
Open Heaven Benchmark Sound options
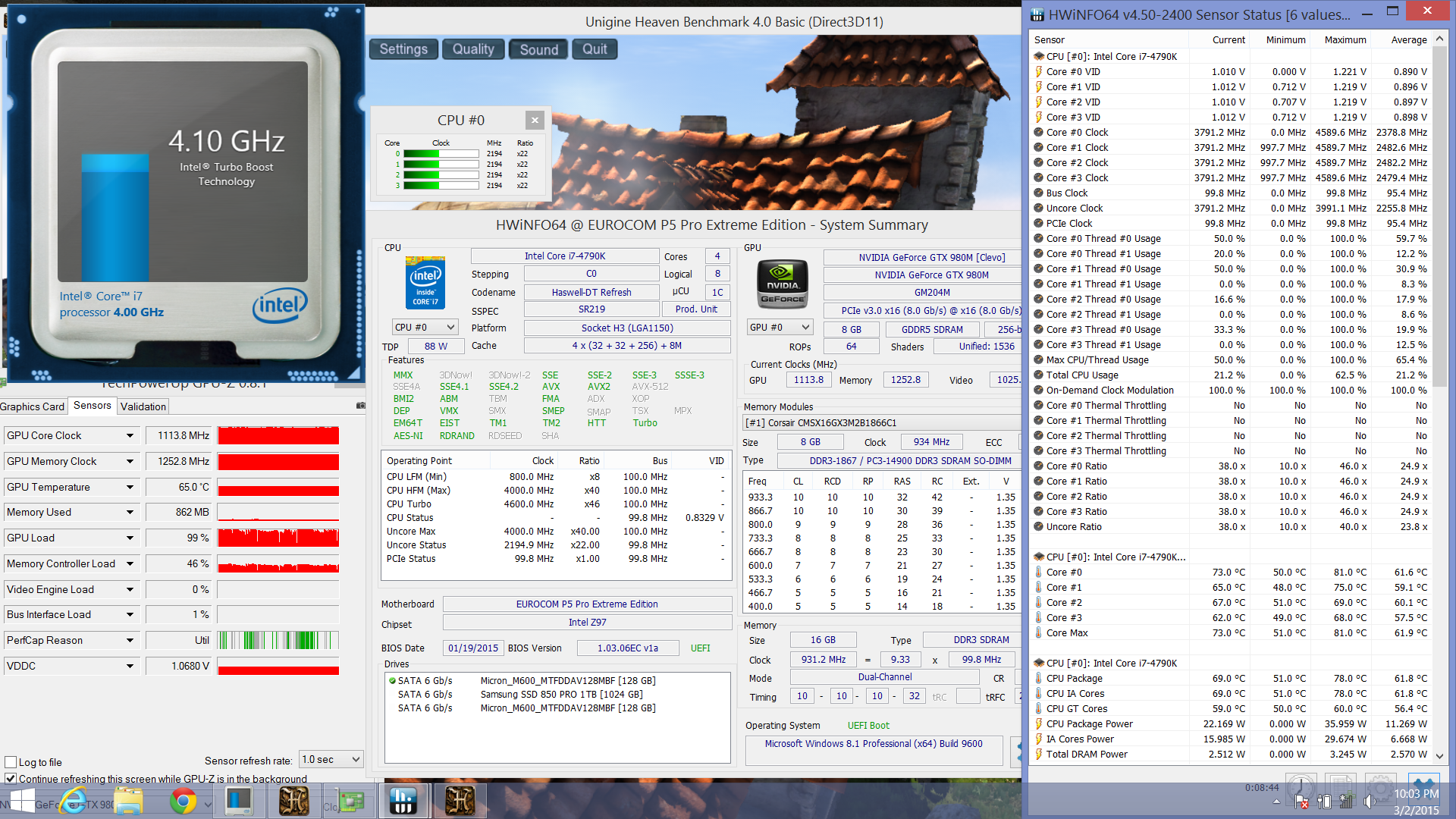[538, 49]
